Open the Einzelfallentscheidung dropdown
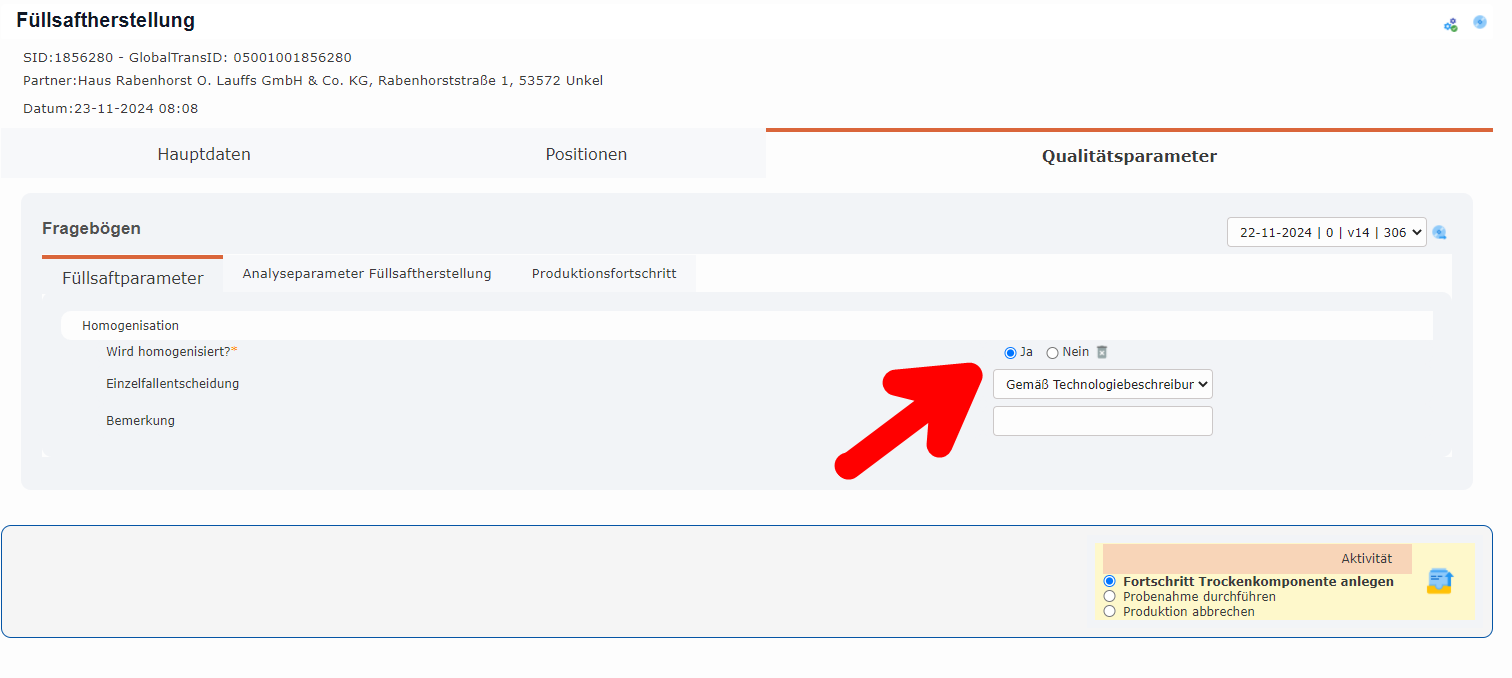 [1102, 384]
